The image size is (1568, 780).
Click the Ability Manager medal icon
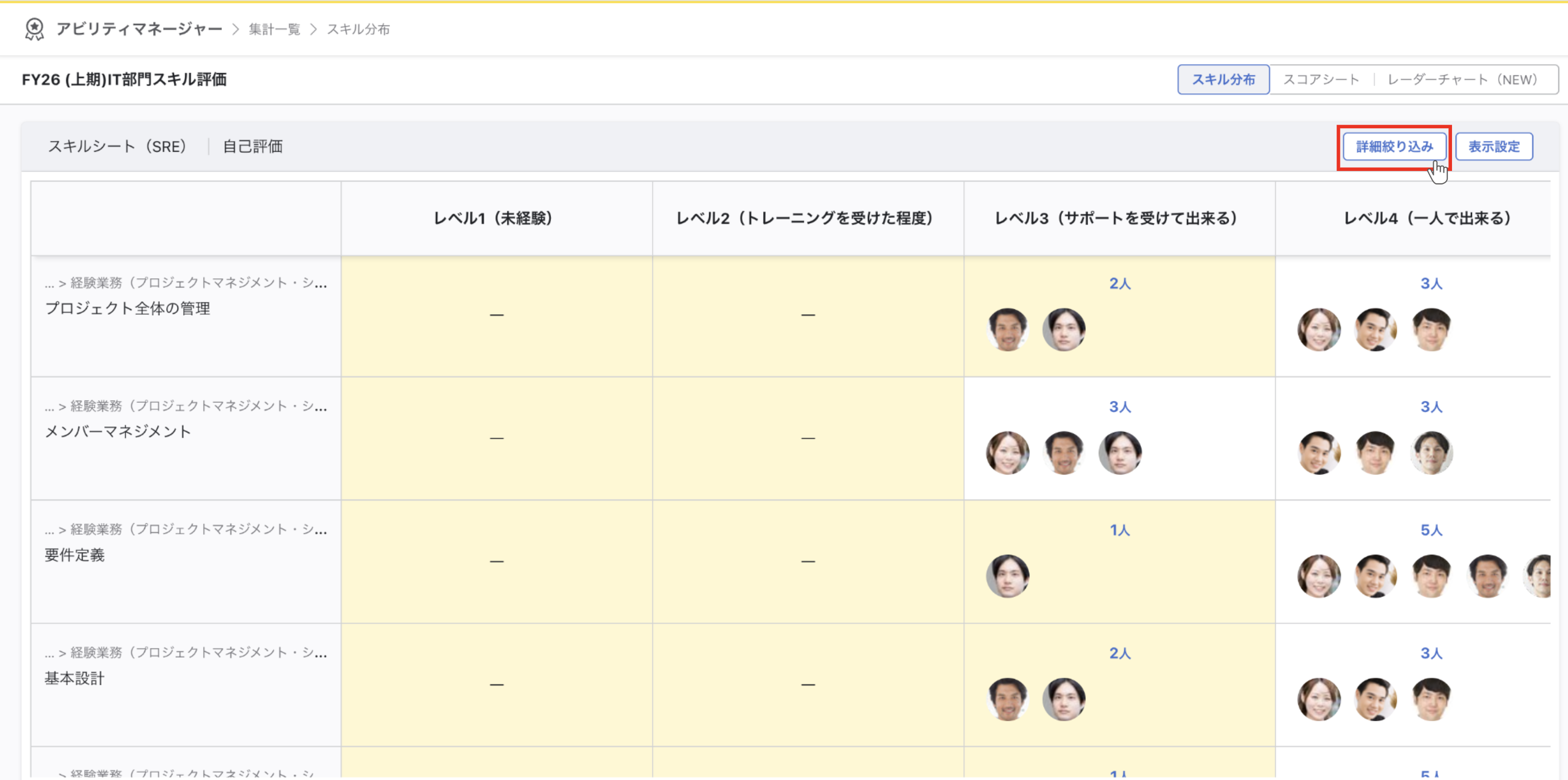35,29
